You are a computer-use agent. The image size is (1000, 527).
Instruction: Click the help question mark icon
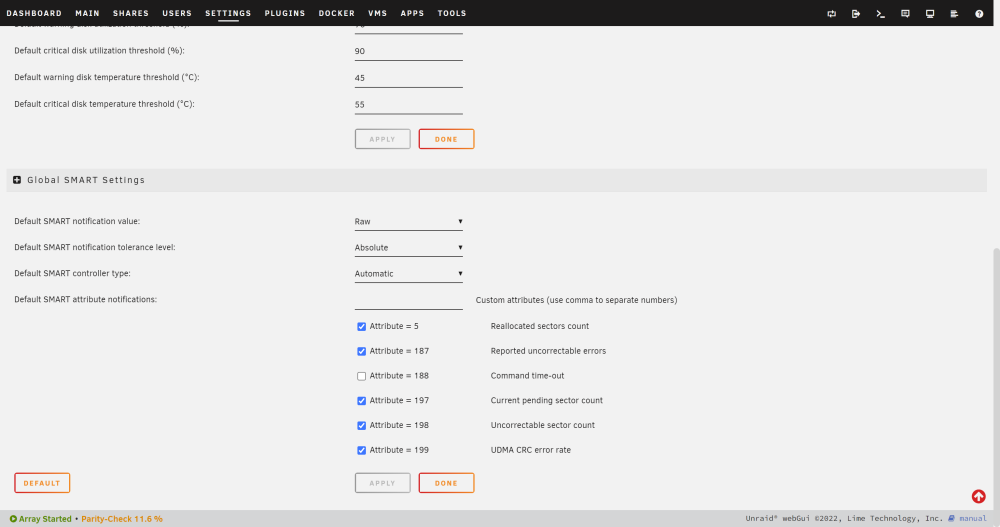tap(979, 13)
